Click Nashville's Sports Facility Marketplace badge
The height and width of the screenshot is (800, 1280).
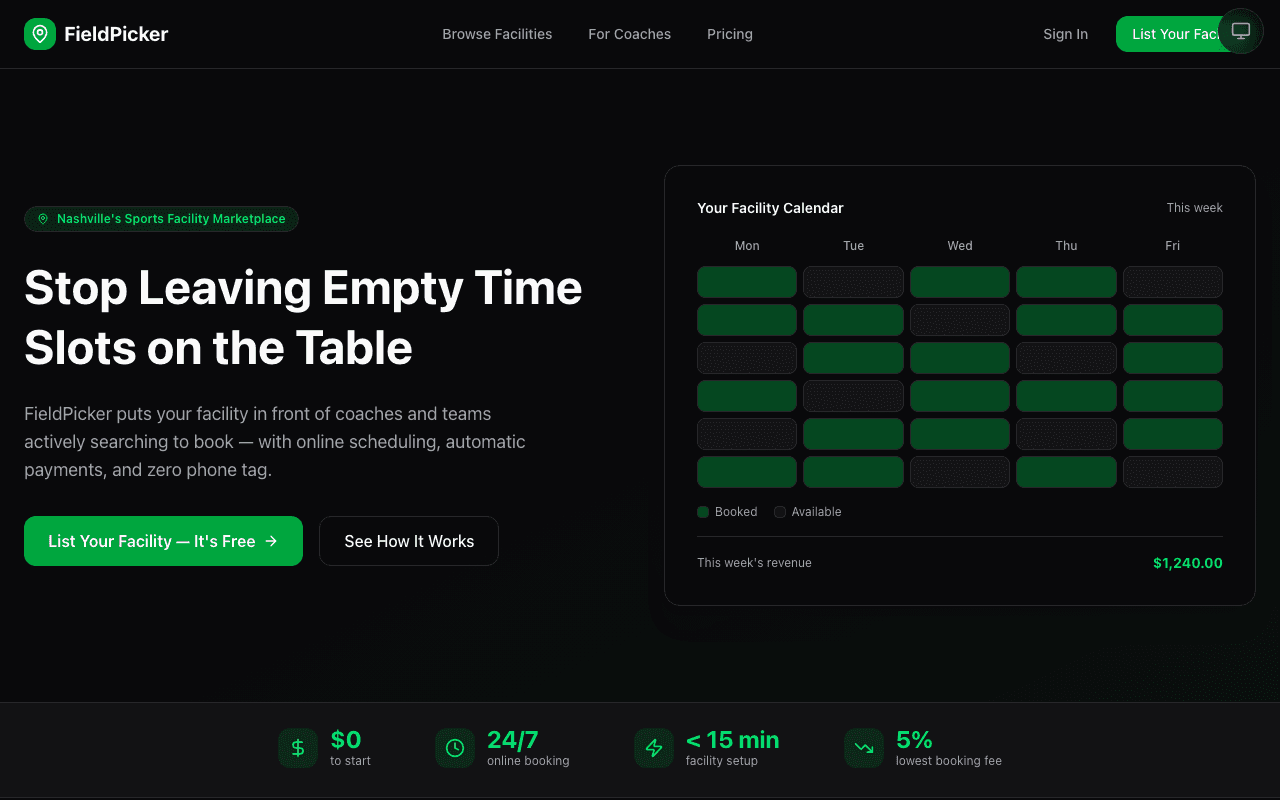click(x=161, y=219)
